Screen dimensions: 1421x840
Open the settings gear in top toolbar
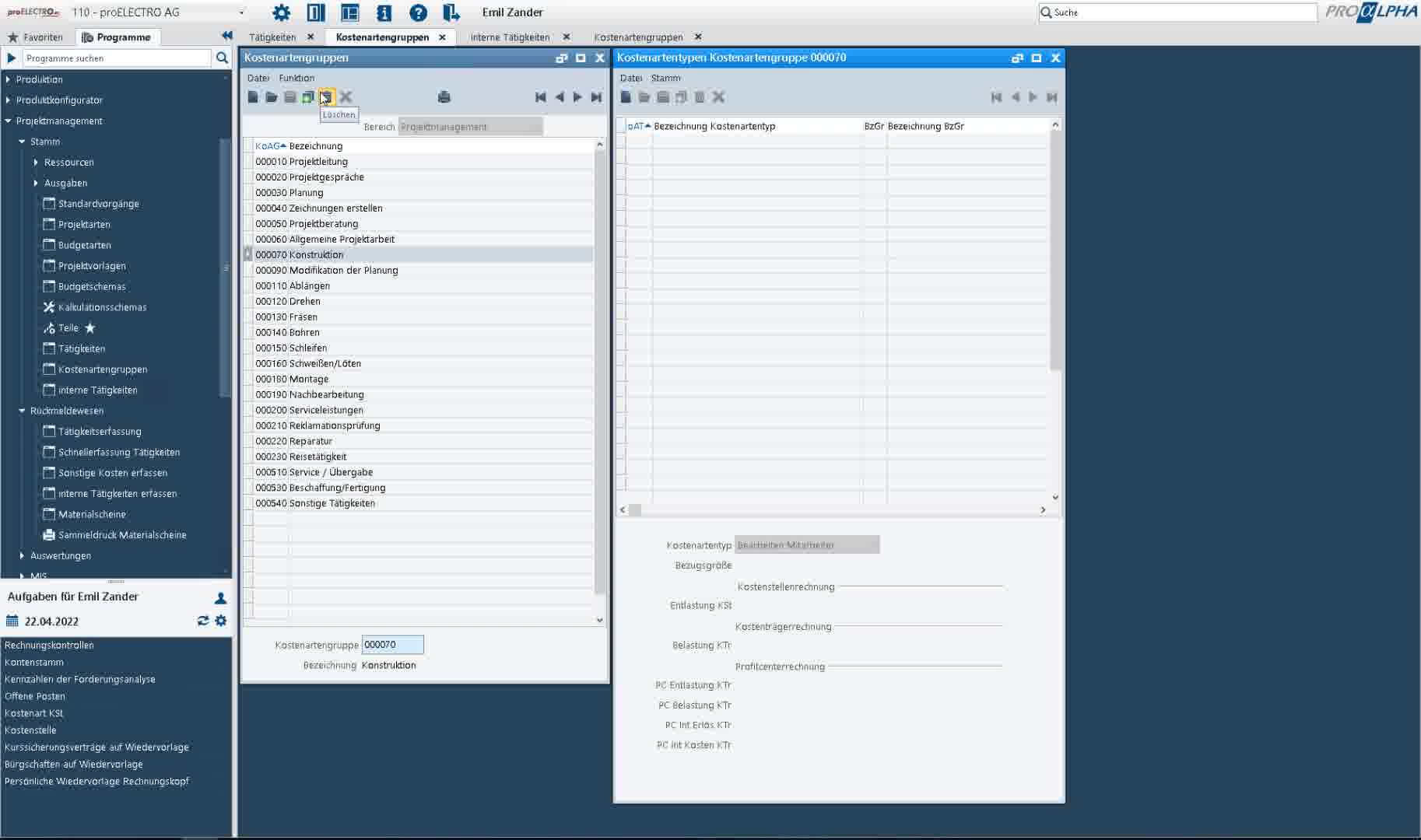click(x=281, y=12)
